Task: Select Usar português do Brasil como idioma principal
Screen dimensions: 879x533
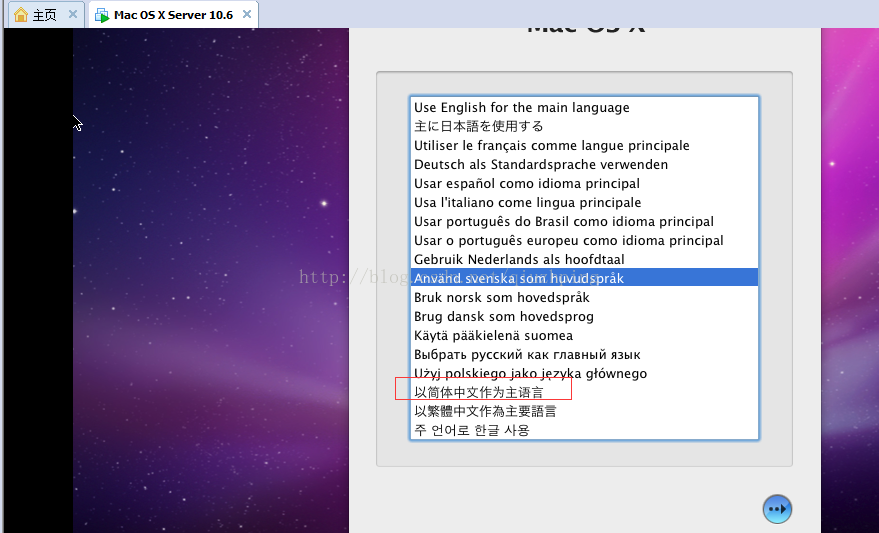Action: point(584,221)
